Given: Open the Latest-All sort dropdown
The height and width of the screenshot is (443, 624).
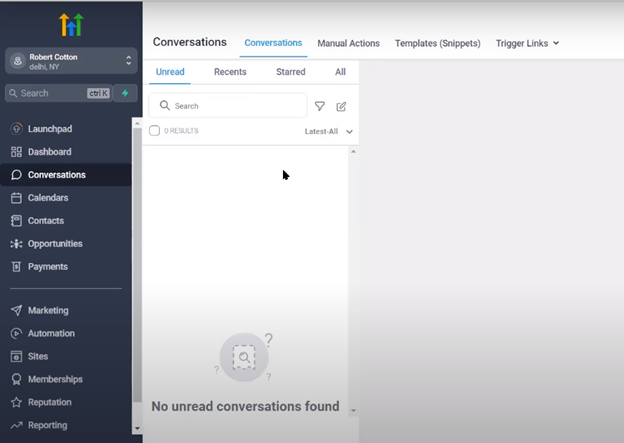Looking at the screenshot, I should [329, 131].
